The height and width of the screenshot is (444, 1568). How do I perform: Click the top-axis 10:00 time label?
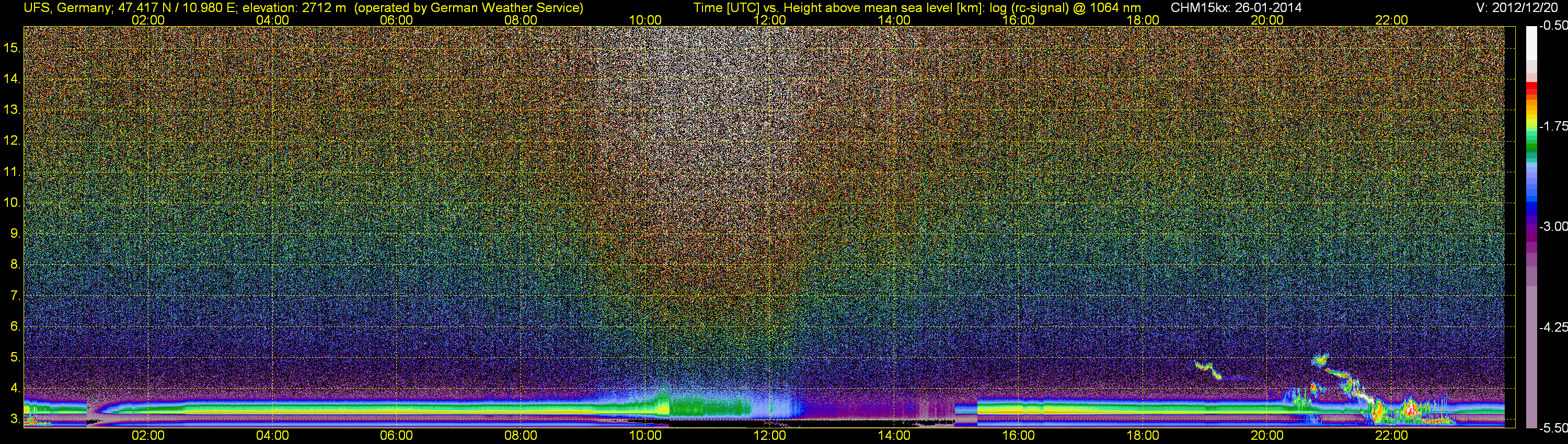[x=645, y=20]
